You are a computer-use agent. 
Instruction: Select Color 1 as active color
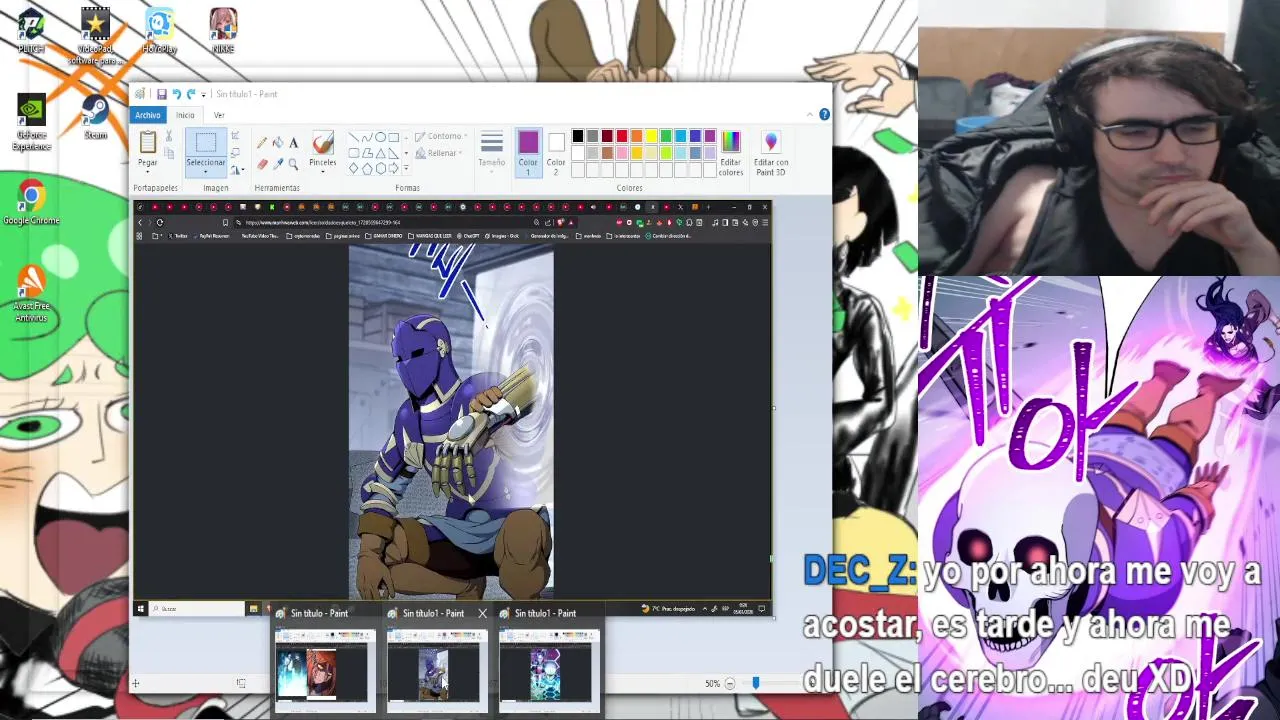coord(528,153)
